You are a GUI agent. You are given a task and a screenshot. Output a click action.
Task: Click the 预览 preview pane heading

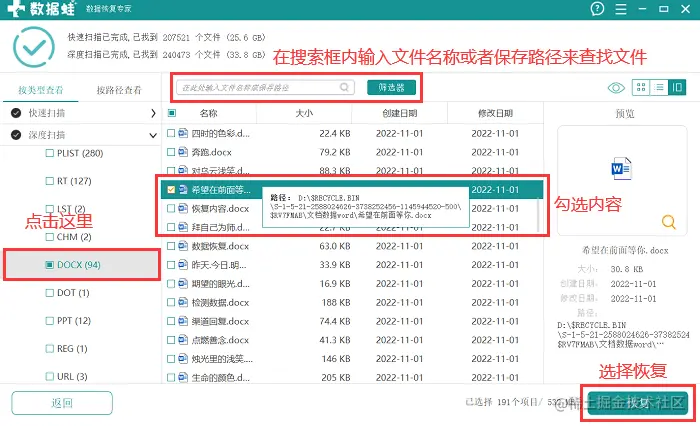(625, 114)
